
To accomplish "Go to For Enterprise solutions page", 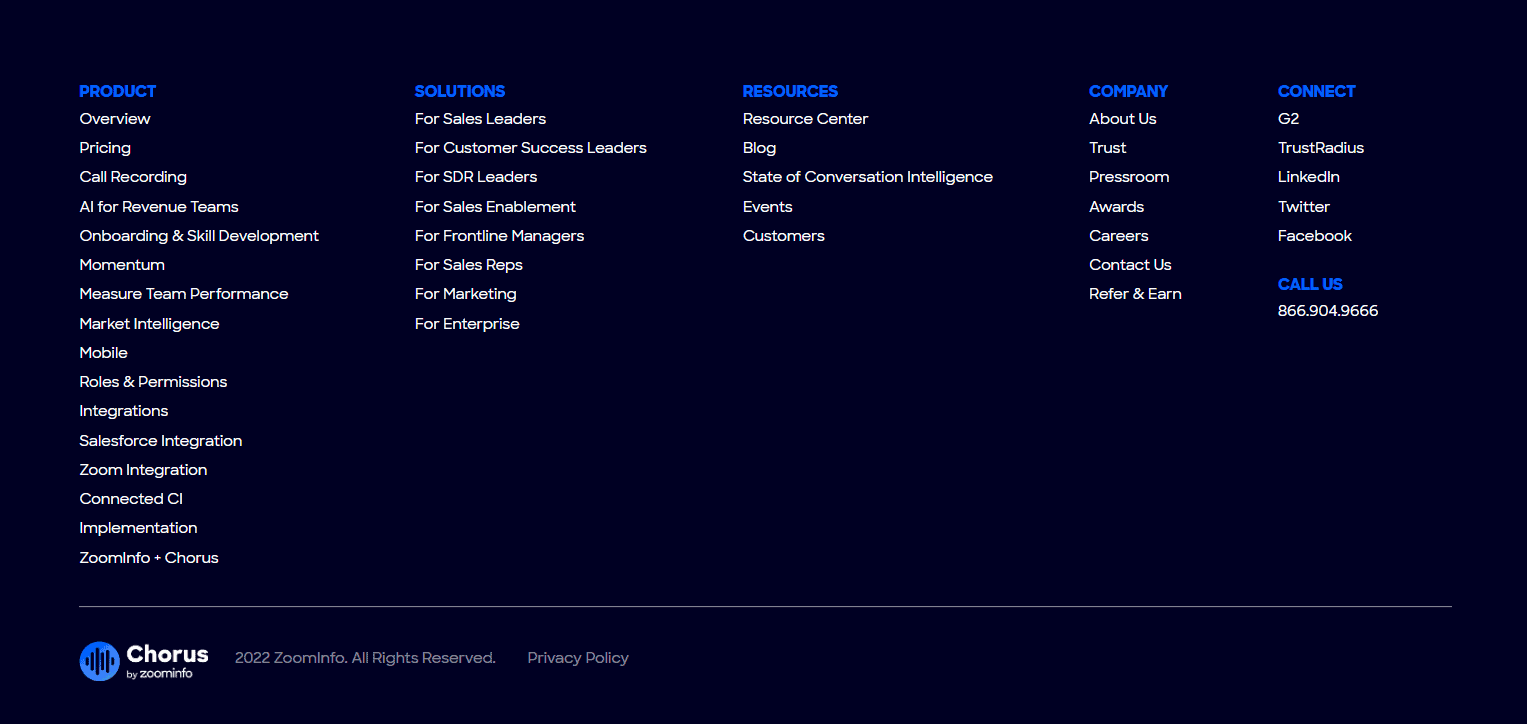I will pos(467,324).
